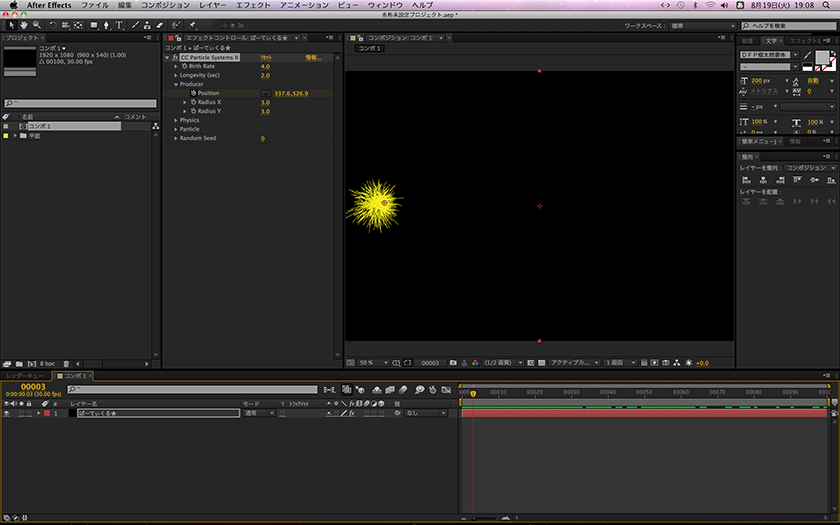
Task: Click new folder icon in project panel
Action: [x=19, y=364]
